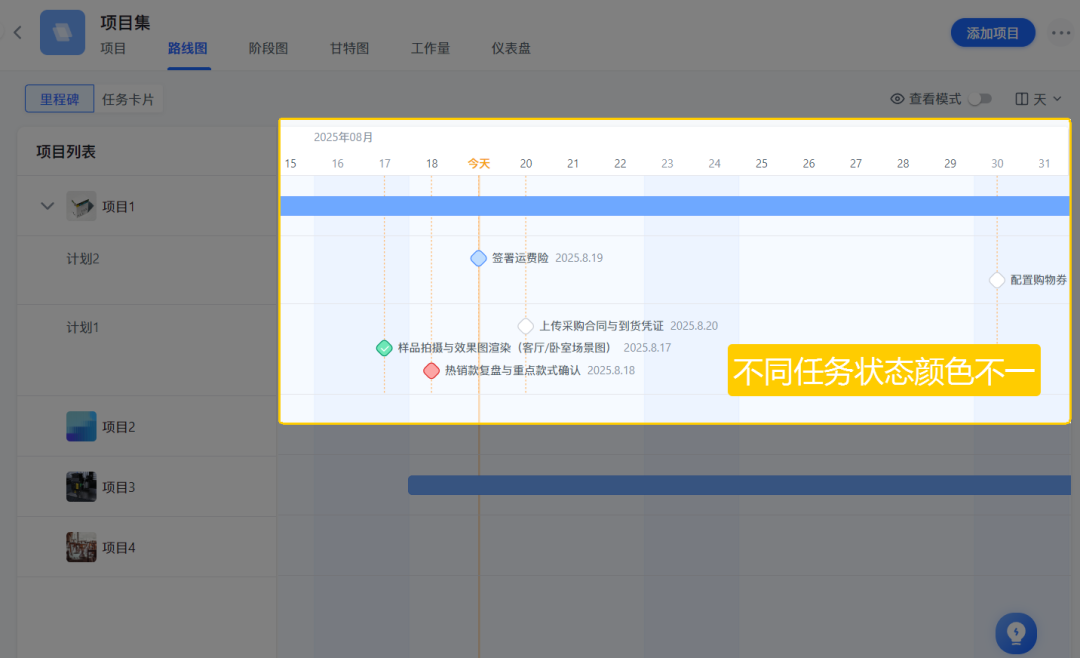
Task: Click the 添加项目 button
Action: click(x=992, y=32)
